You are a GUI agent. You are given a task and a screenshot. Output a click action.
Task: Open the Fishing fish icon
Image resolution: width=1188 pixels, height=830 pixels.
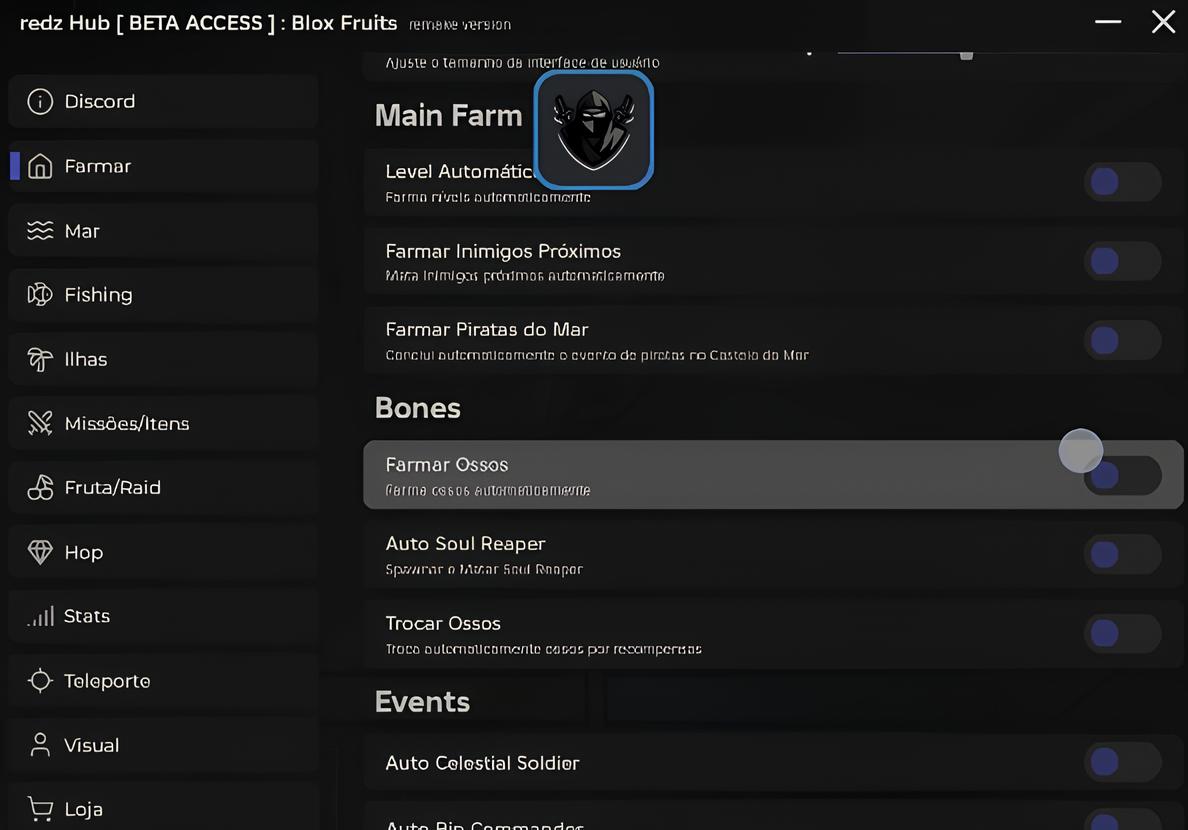point(40,294)
